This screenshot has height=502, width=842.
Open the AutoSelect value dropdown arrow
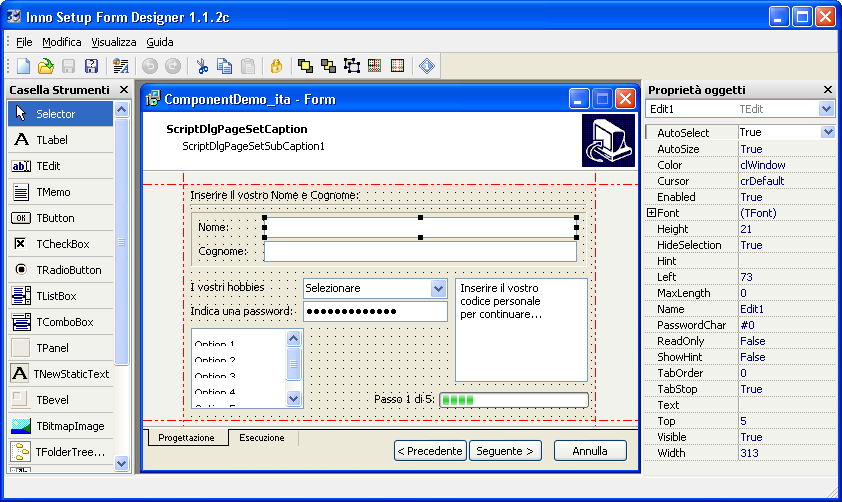coord(828,132)
